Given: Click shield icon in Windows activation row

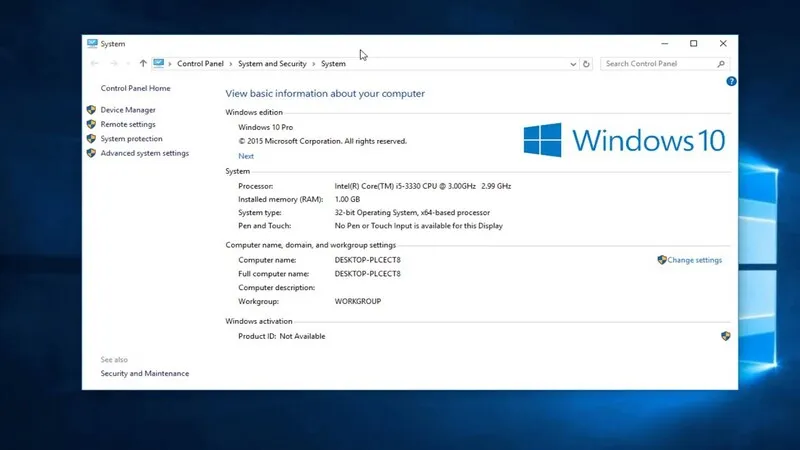Looking at the screenshot, I should 726,336.
